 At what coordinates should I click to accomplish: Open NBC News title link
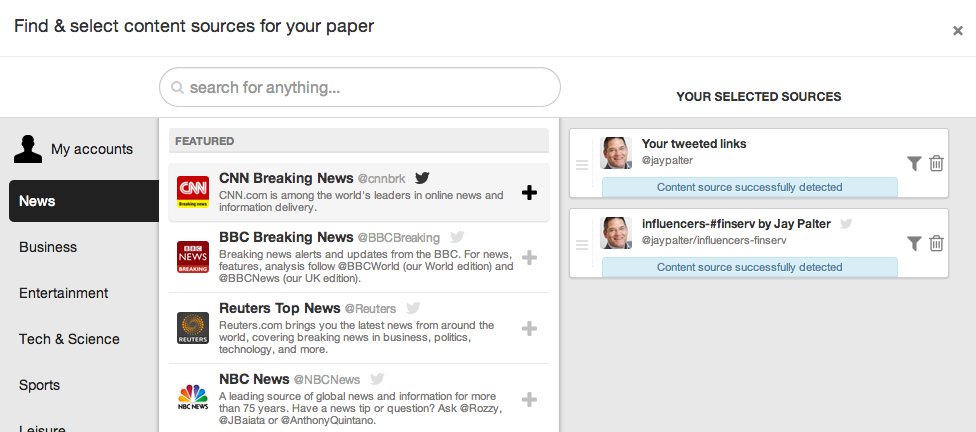(x=254, y=379)
